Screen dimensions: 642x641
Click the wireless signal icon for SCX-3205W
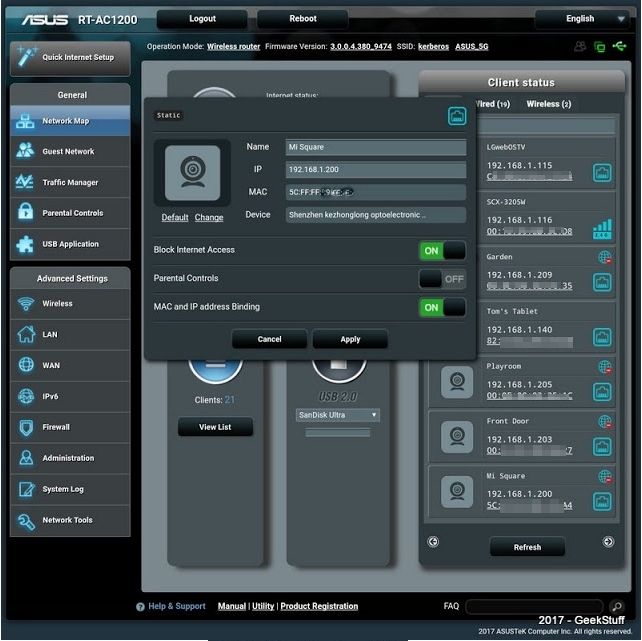click(x=602, y=229)
